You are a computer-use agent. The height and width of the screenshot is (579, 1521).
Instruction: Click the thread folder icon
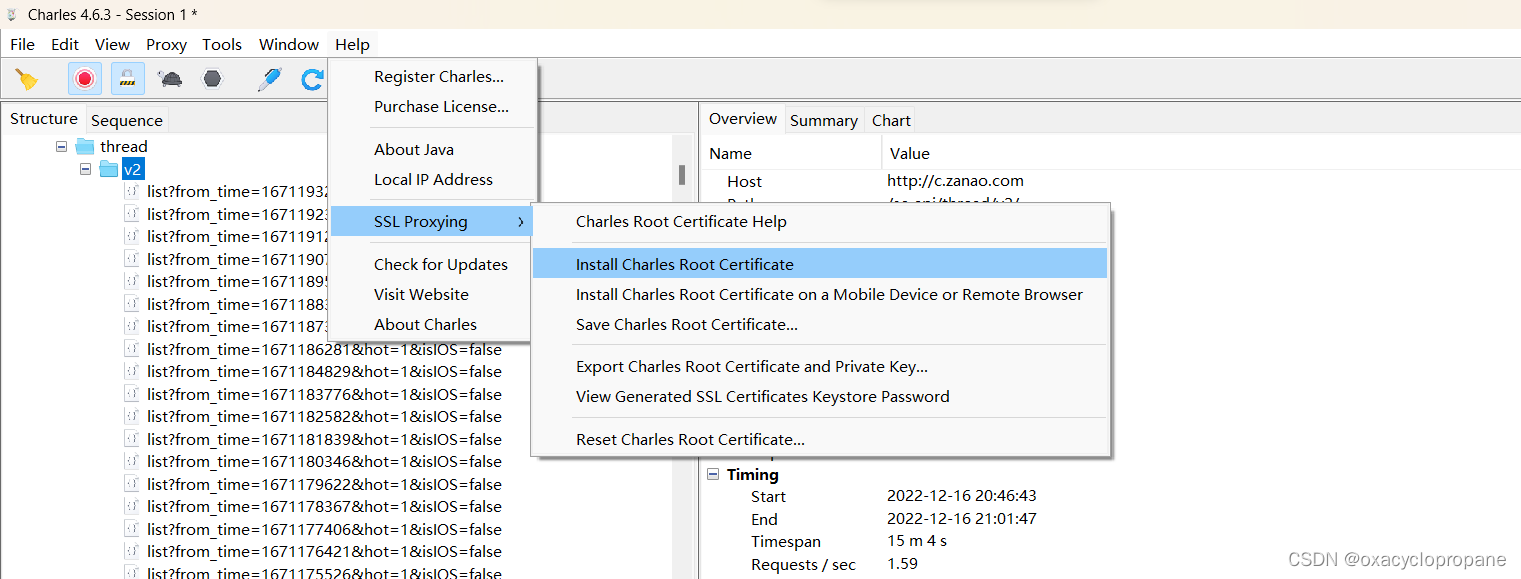(85, 147)
